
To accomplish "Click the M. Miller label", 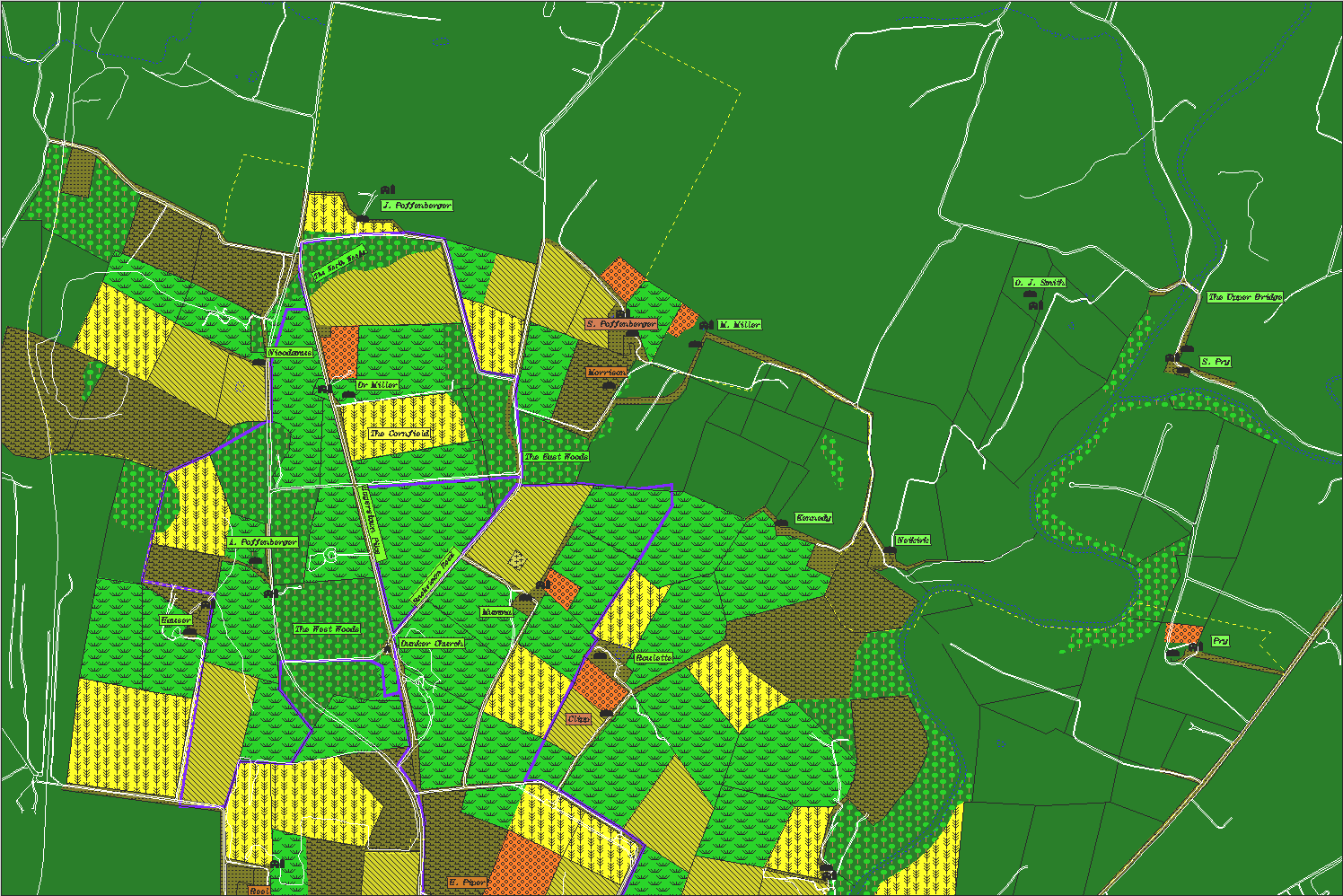I will [x=739, y=324].
